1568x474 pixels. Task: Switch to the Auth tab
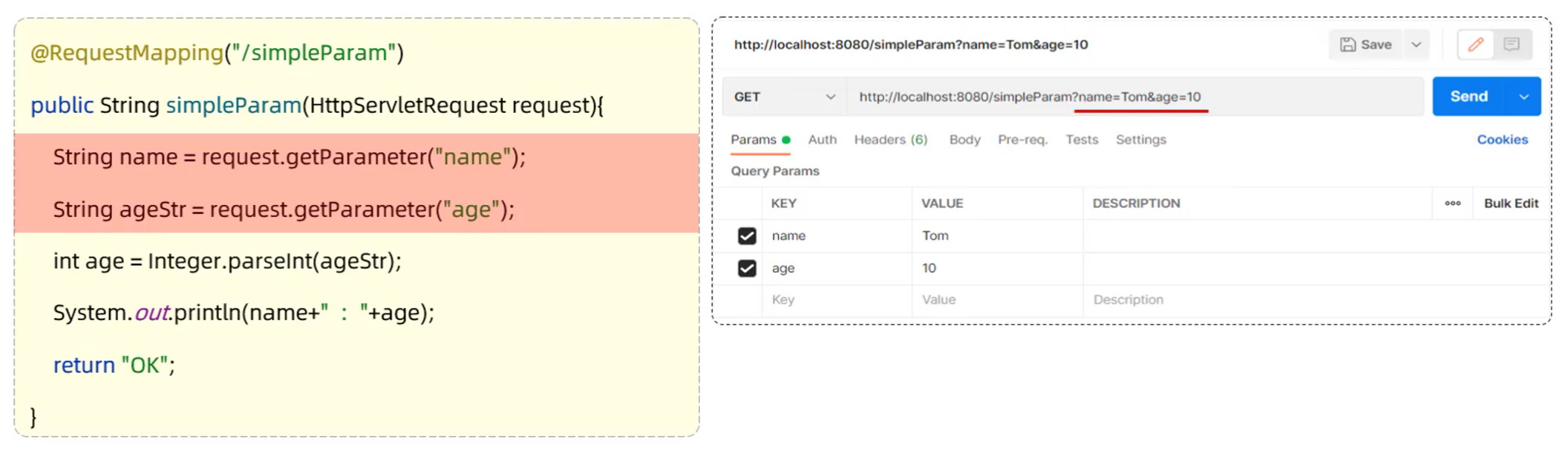(822, 140)
